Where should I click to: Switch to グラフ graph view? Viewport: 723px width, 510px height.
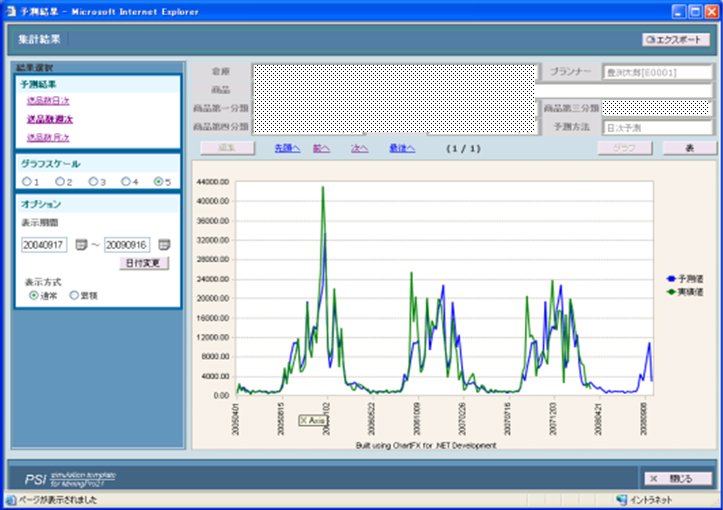click(625, 148)
